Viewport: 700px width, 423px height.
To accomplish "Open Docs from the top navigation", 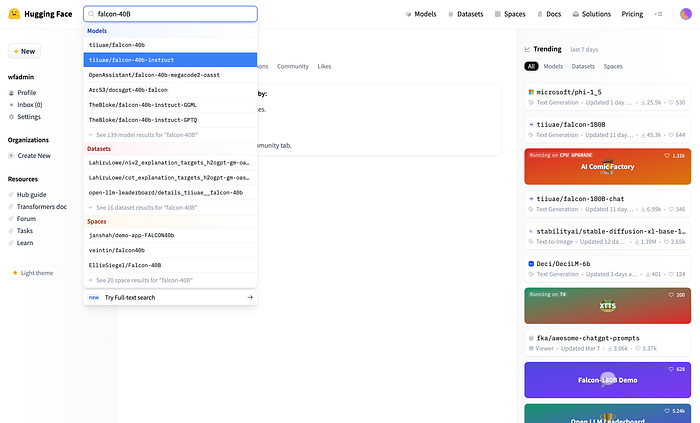I will [x=549, y=14].
